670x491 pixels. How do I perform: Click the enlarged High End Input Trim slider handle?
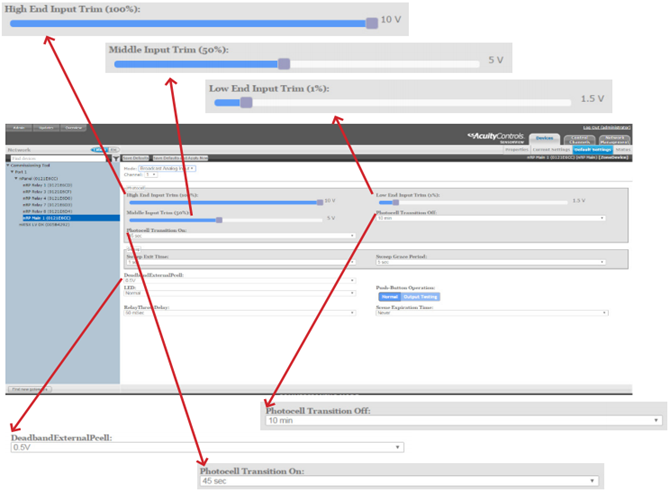pos(371,20)
